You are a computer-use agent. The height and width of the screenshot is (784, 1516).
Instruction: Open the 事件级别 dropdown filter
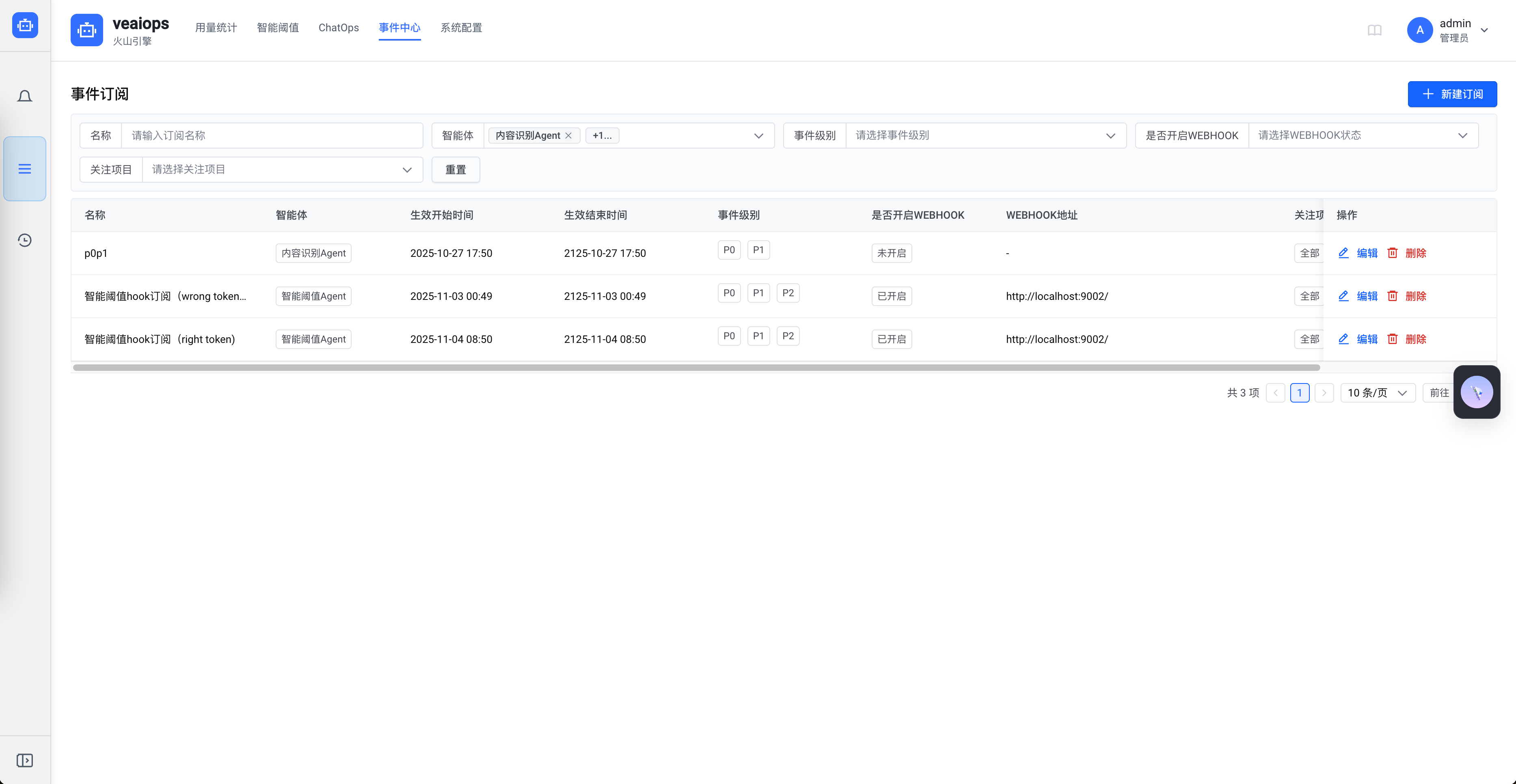(x=985, y=136)
